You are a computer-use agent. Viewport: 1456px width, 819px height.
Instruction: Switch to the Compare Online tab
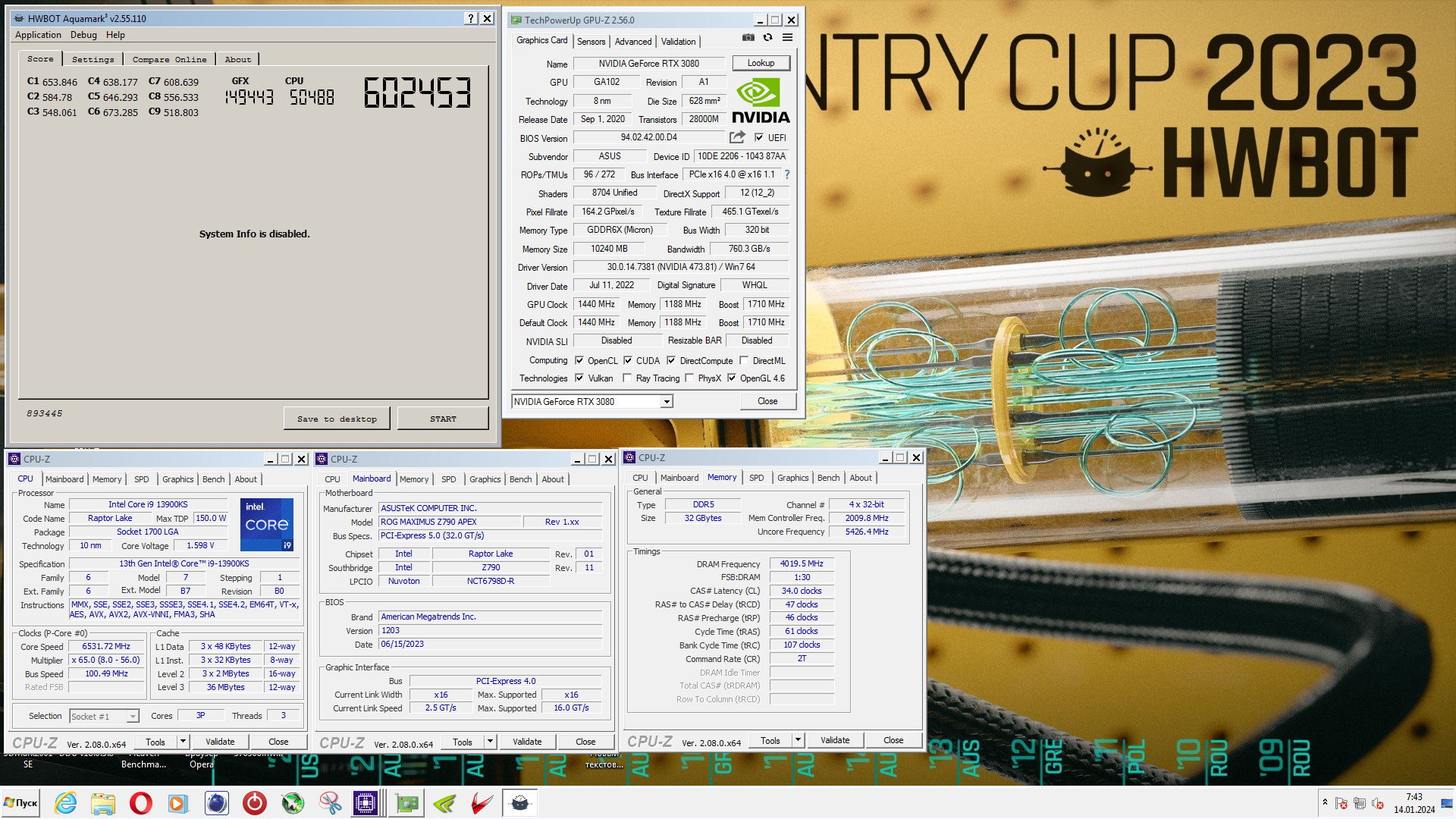[x=169, y=59]
